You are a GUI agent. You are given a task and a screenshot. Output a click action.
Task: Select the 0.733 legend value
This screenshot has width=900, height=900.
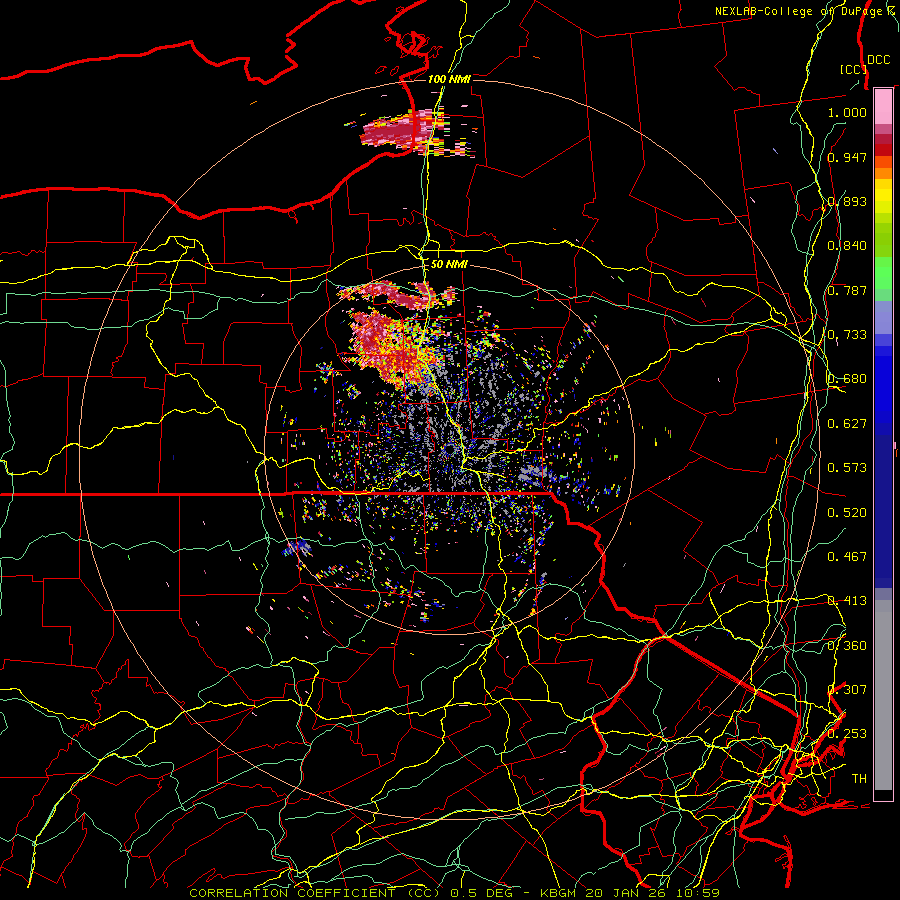[x=847, y=335]
